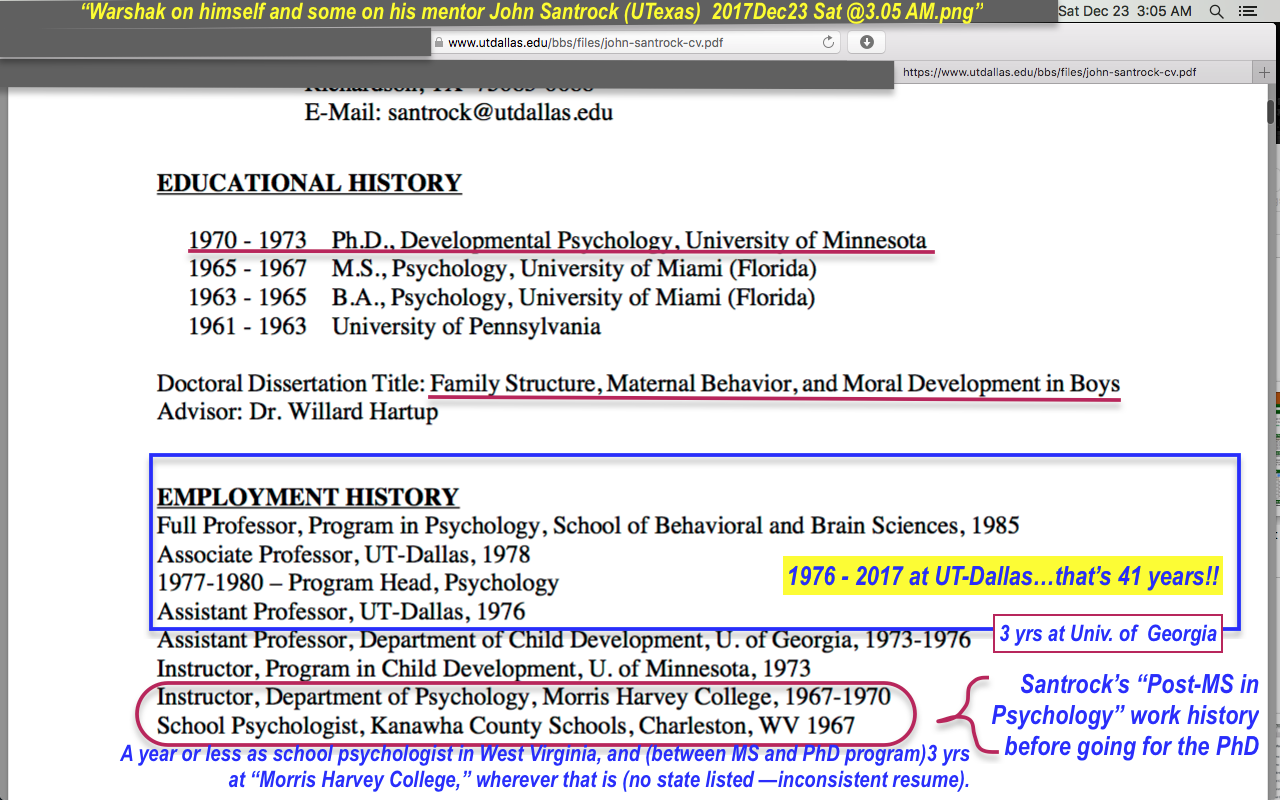Image resolution: width=1280 pixels, height=800 pixels.
Task: Select the john-santrock-cv.pdf browser tab
Action: click(x=1050, y=72)
